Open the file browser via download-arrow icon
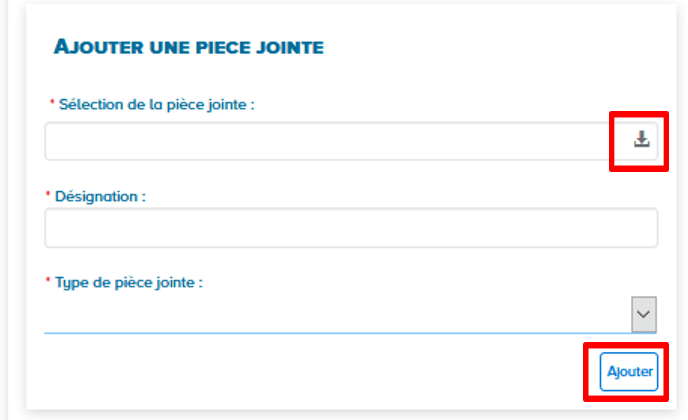The width and height of the screenshot is (688, 420). click(x=641, y=140)
